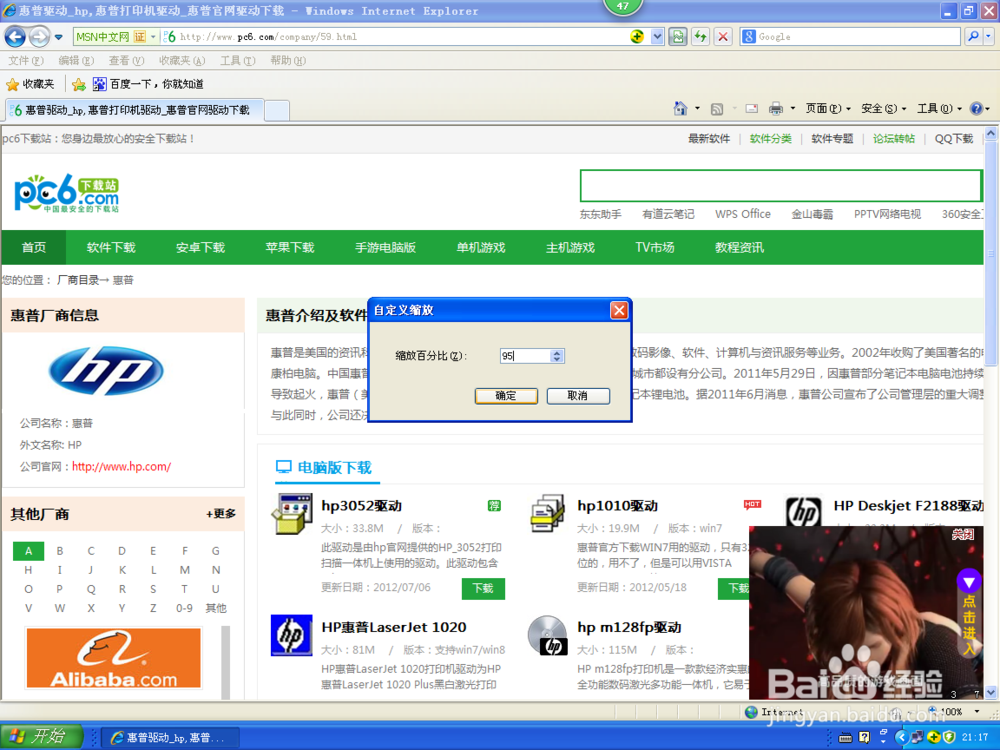The width and height of the screenshot is (1000, 750).
Task: Refresh the page with the green arrows icon
Action: tap(700, 37)
